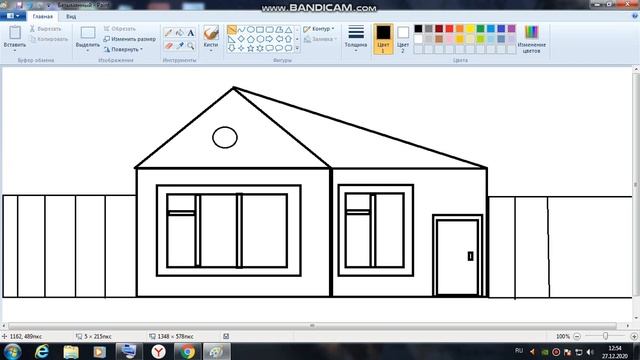640x360 pixels.
Task: Choose the Hexagon shape
Action: pyautogui.click(x=260, y=39)
